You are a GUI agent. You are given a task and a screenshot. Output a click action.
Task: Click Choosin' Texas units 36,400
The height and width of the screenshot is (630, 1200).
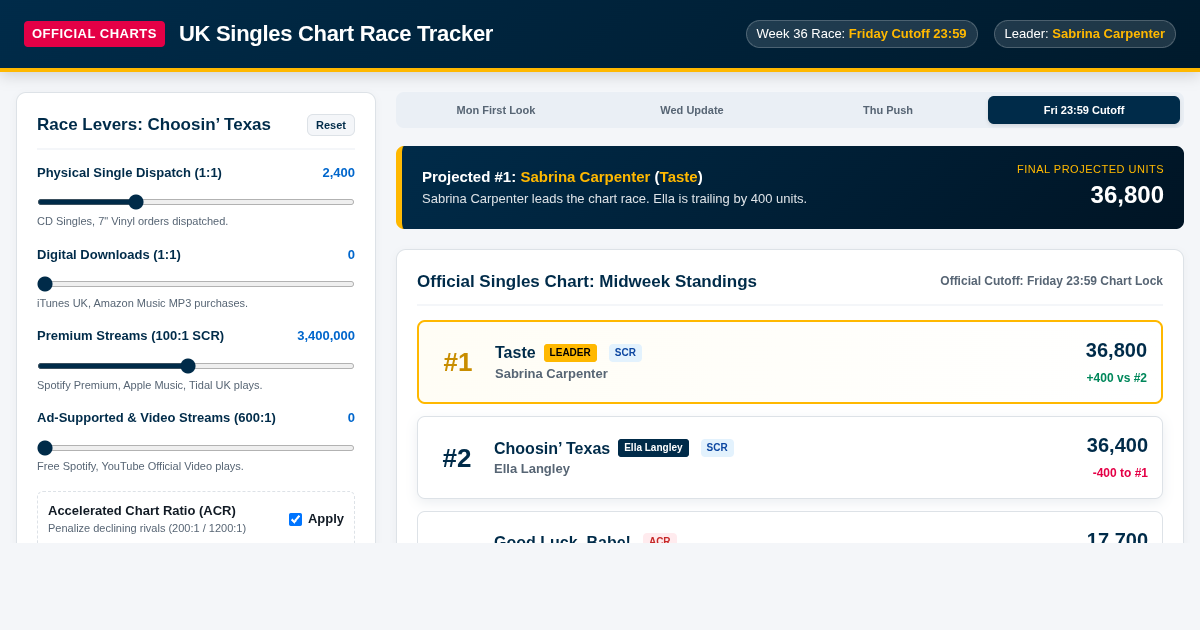pyautogui.click(x=1117, y=445)
